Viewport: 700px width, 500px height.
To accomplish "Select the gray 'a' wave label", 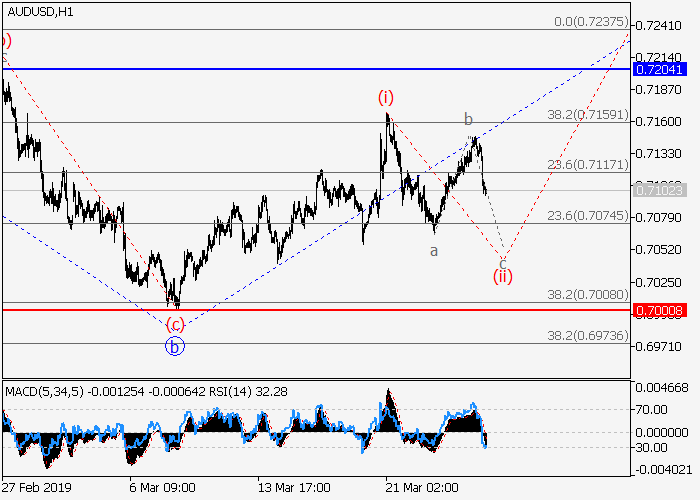I will pos(433,251).
